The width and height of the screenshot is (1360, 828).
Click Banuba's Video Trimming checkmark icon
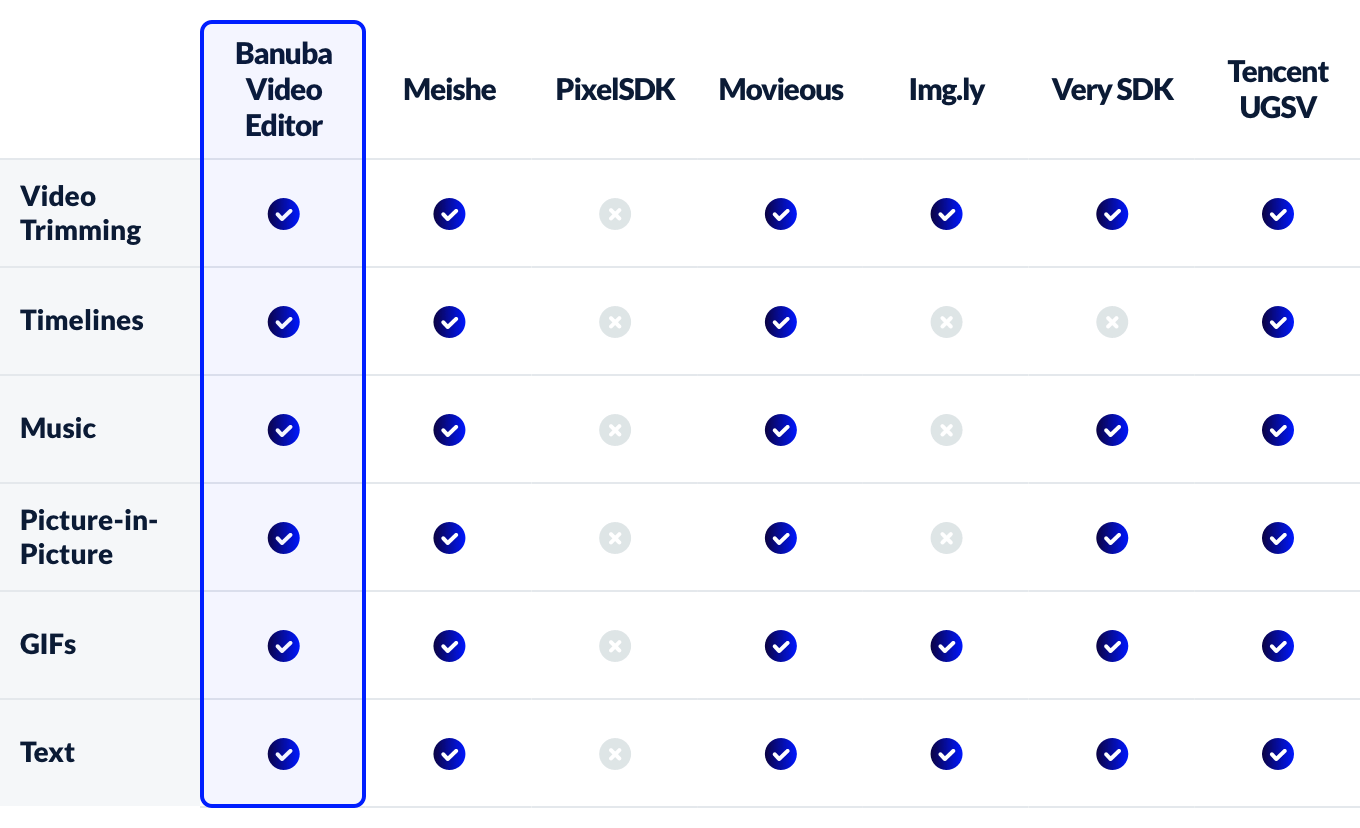pos(284,214)
